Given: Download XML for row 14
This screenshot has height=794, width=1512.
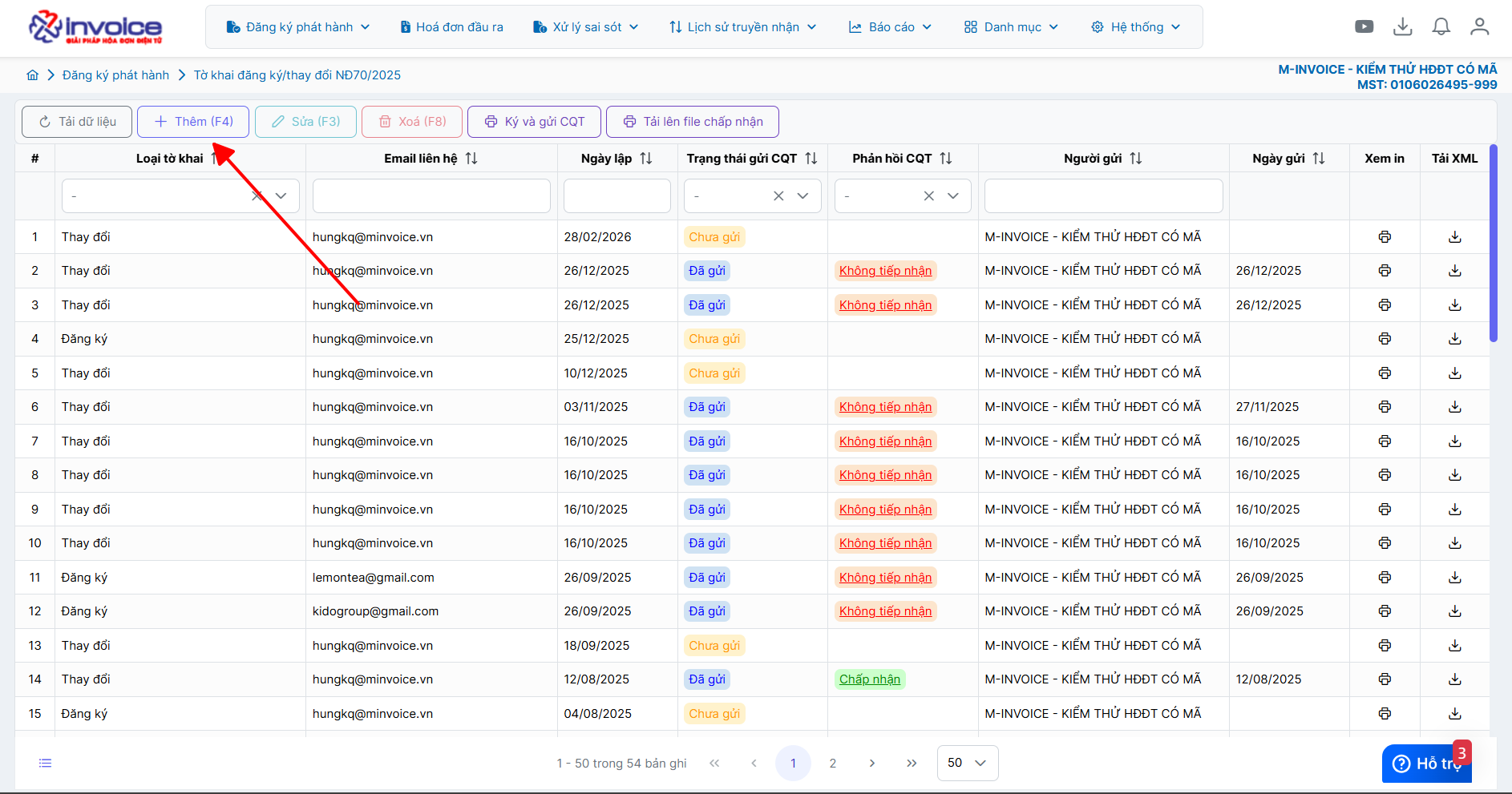Looking at the screenshot, I should point(1454,679).
